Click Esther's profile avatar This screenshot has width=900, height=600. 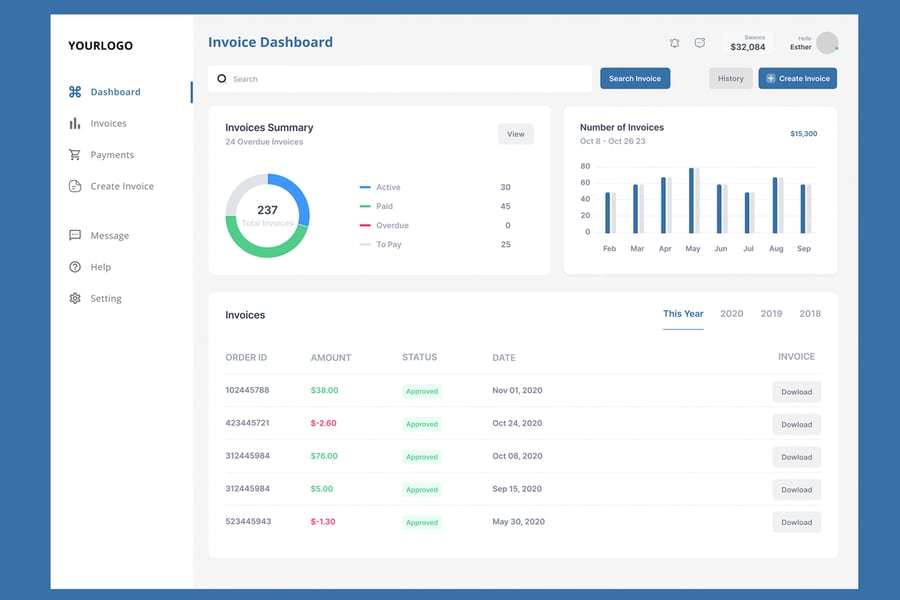tap(827, 43)
